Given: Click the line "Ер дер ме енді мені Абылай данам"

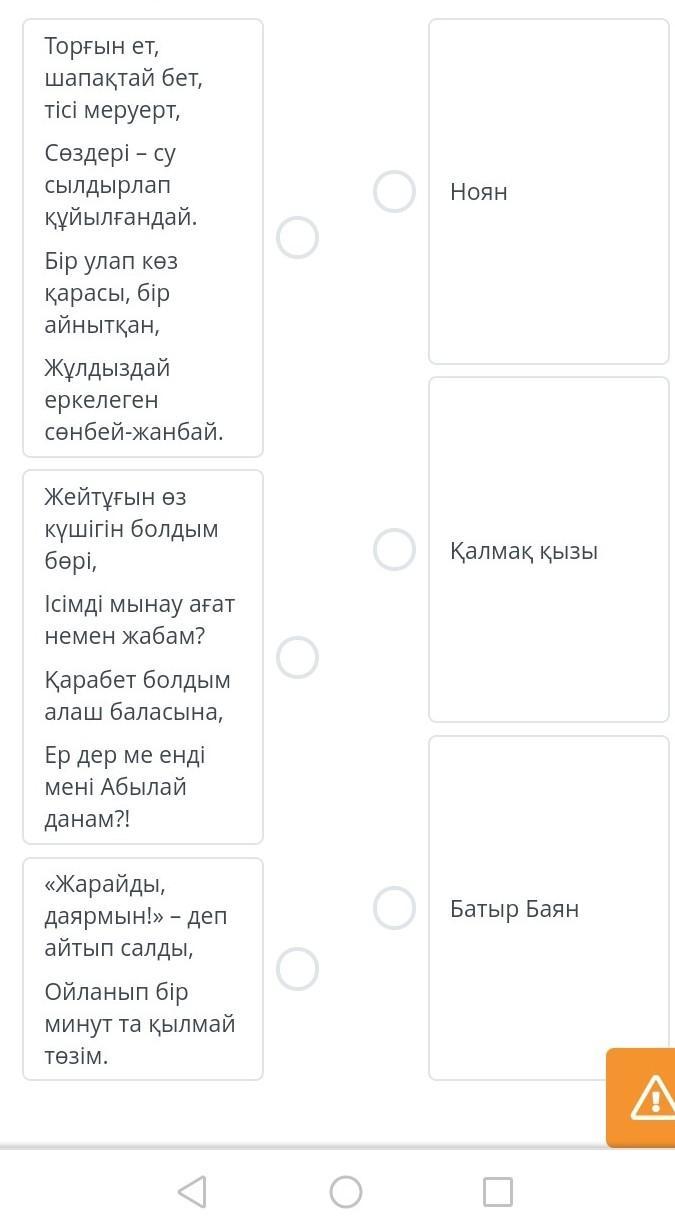Looking at the screenshot, I should [125, 787].
